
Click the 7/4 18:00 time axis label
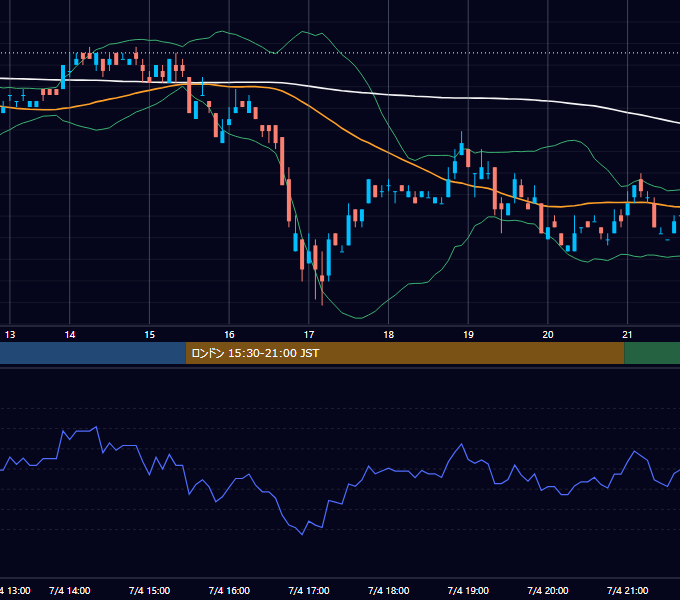click(x=389, y=590)
